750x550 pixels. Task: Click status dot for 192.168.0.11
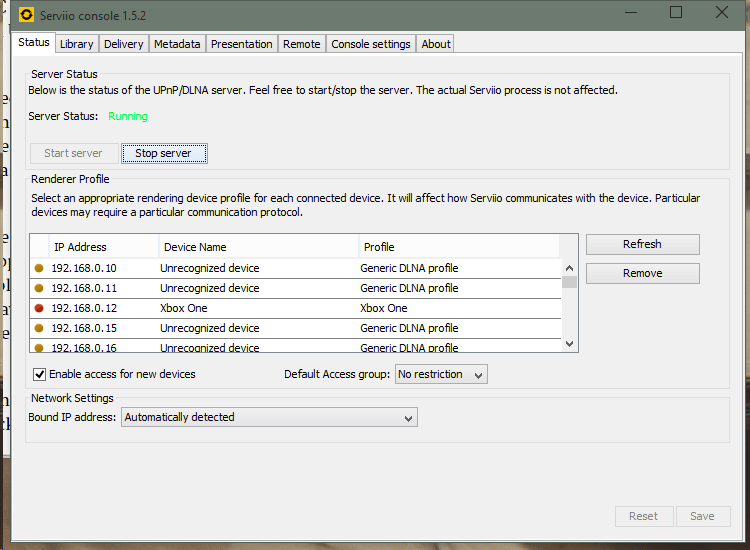tap(39, 288)
